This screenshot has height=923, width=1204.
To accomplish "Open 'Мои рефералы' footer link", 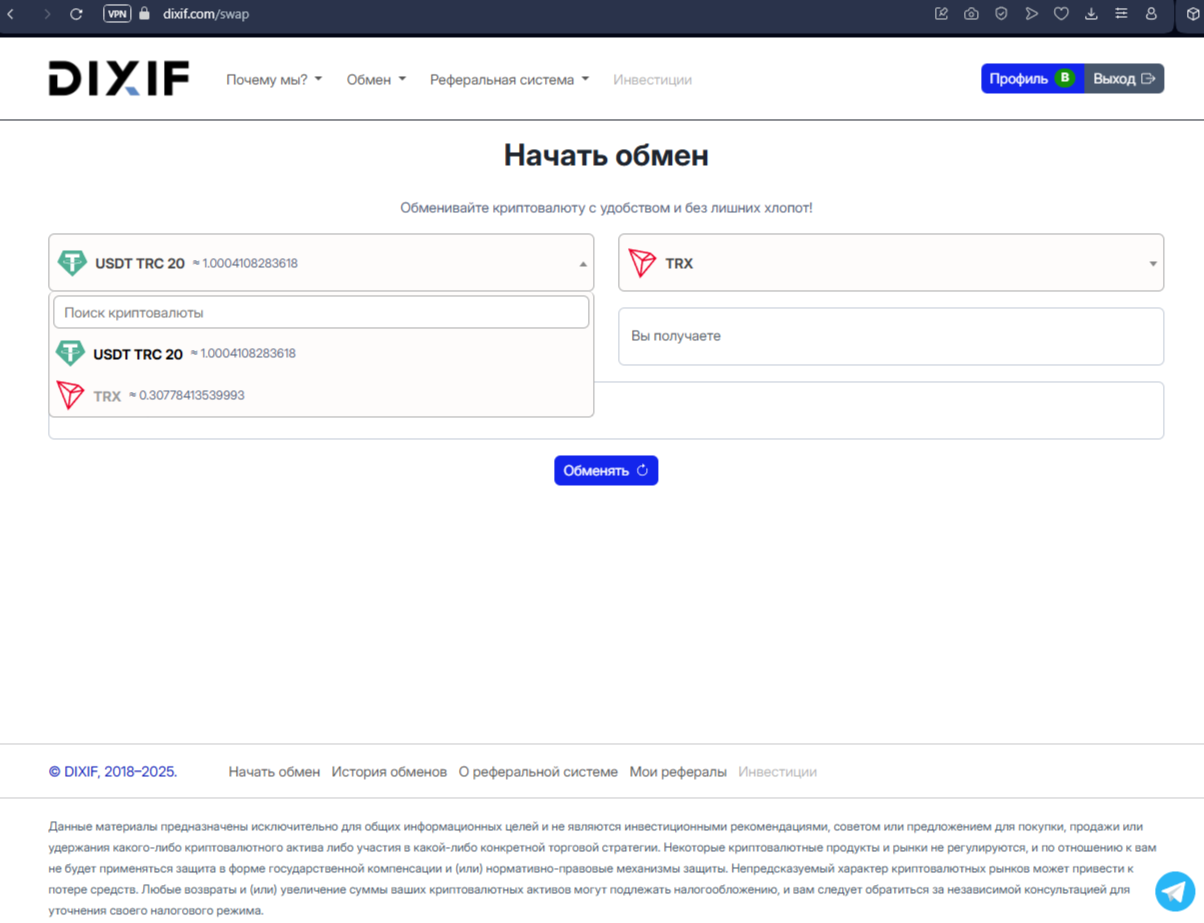I will 678,772.
